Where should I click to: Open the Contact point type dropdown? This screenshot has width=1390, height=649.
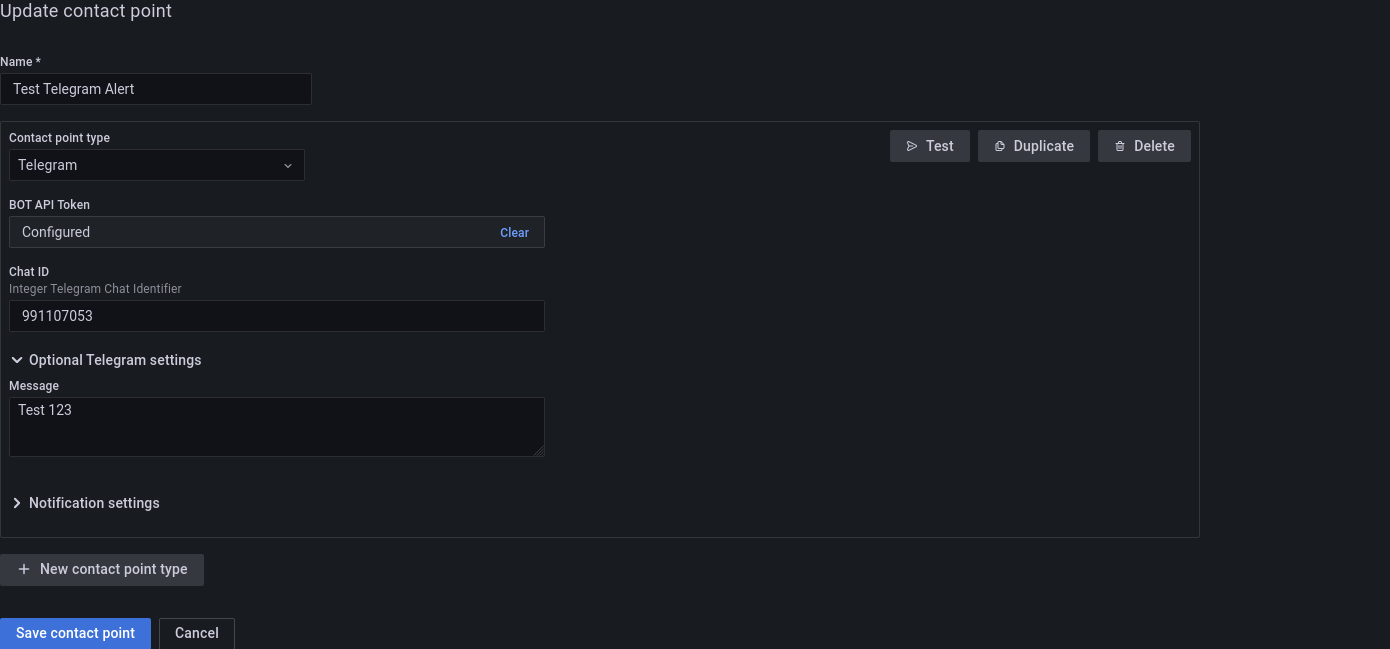[x=157, y=165]
